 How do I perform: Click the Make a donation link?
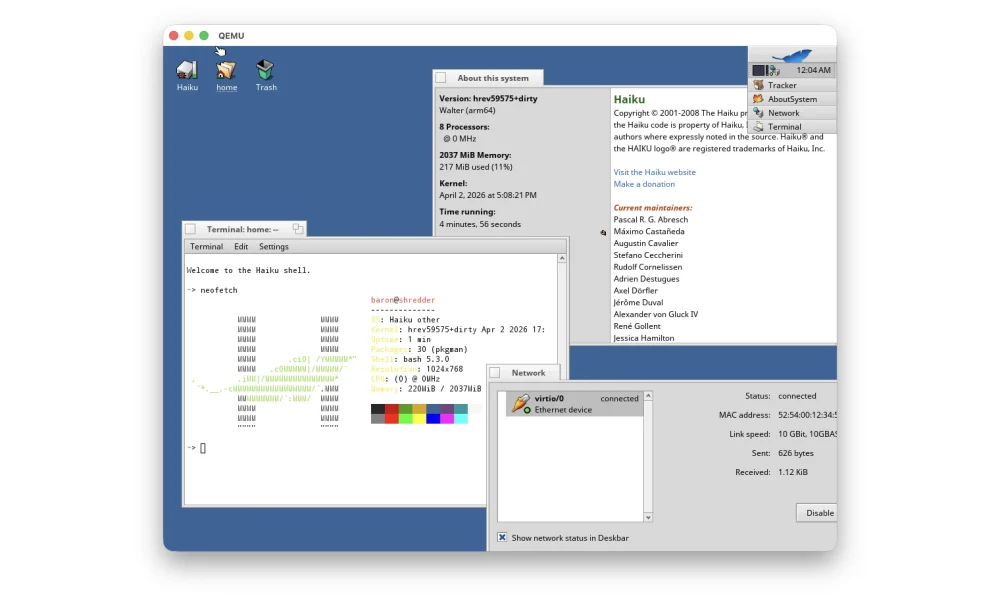tap(644, 184)
